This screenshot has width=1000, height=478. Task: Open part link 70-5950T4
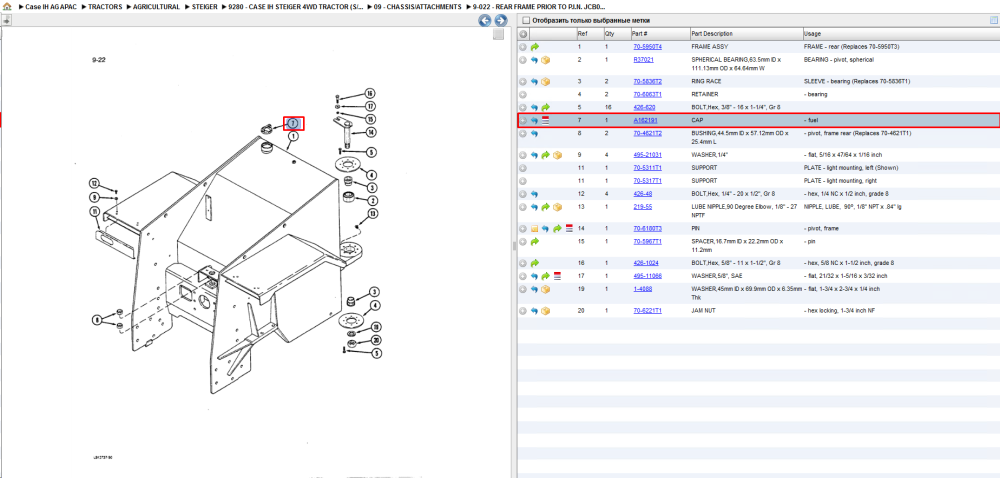point(647,47)
